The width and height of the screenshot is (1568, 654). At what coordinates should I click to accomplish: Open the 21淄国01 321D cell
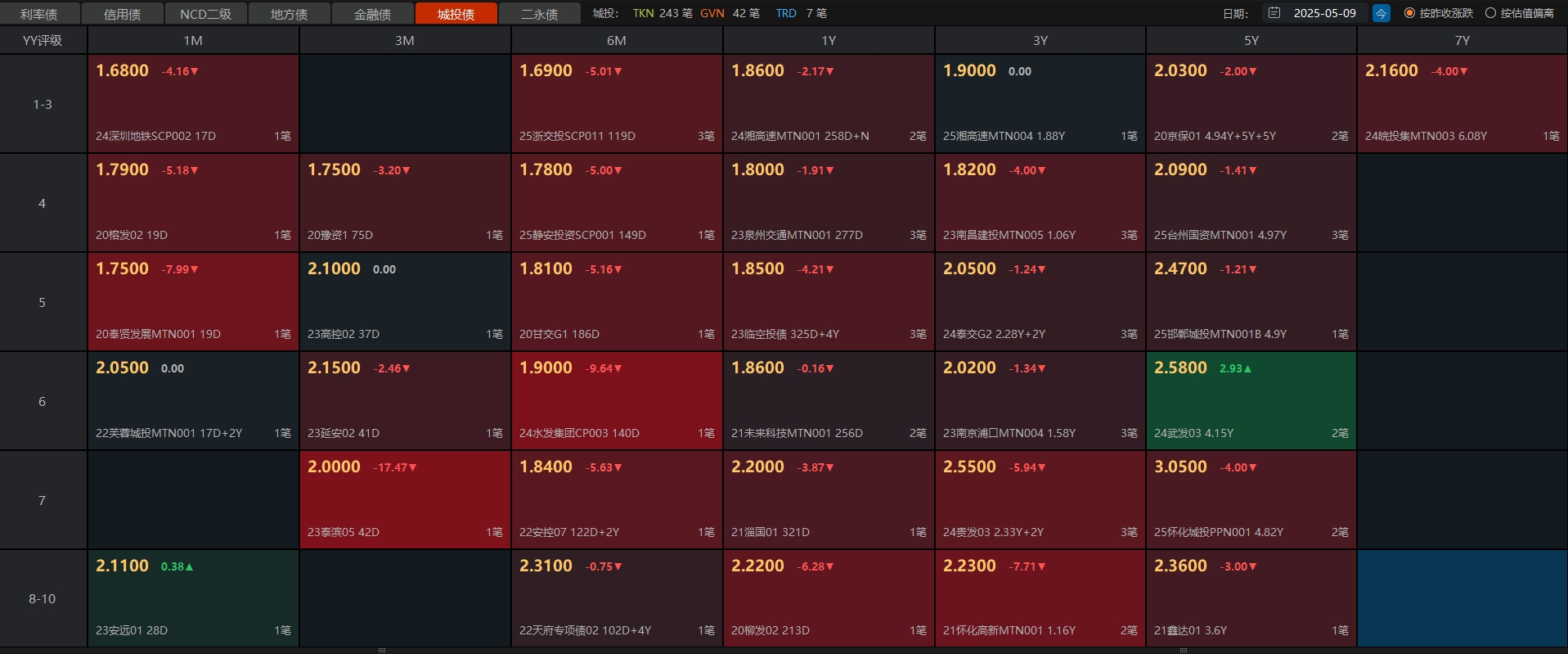click(829, 500)
